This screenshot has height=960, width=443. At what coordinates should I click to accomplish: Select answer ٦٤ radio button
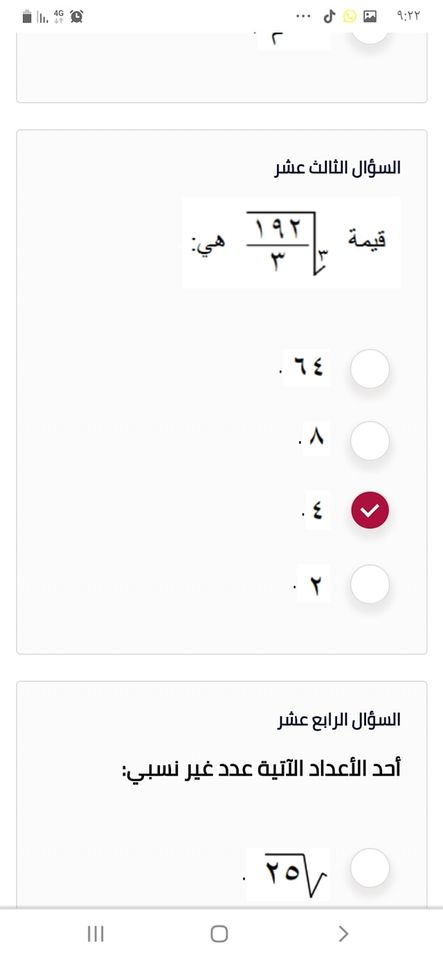pyautogui.click(x=370, y=369)
